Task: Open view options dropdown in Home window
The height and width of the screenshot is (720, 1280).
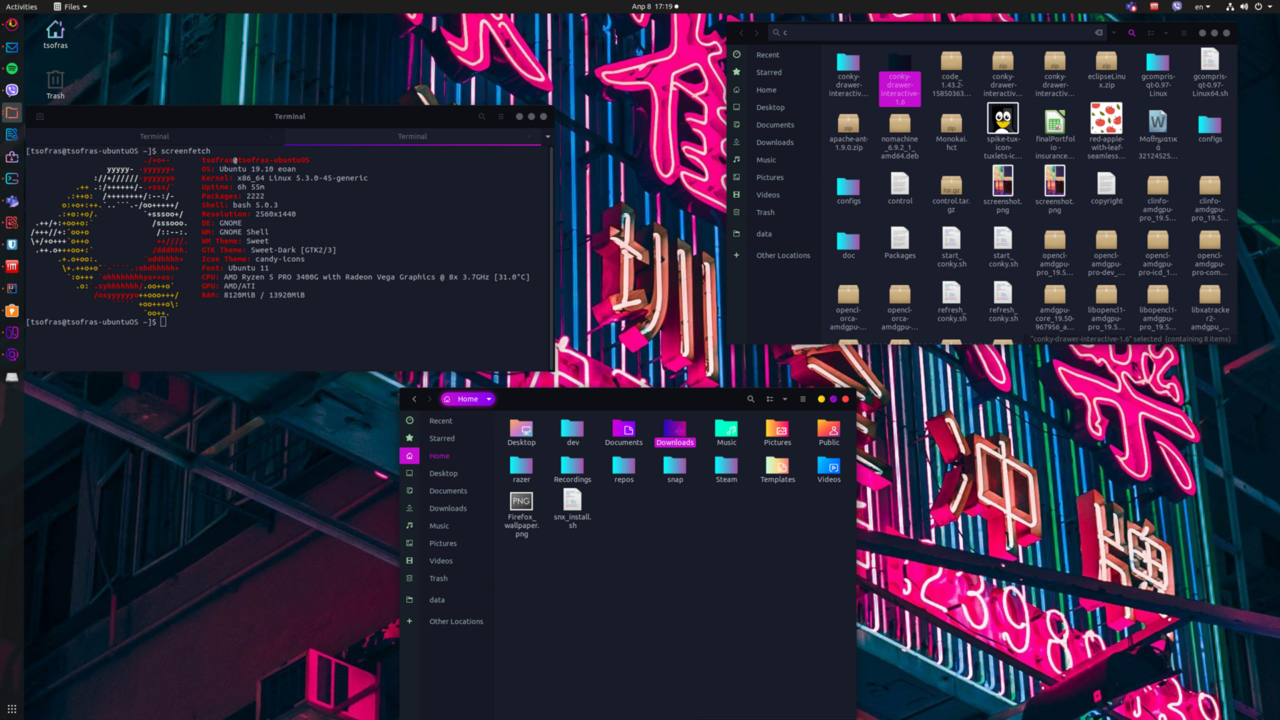Action: pos(784,399)
